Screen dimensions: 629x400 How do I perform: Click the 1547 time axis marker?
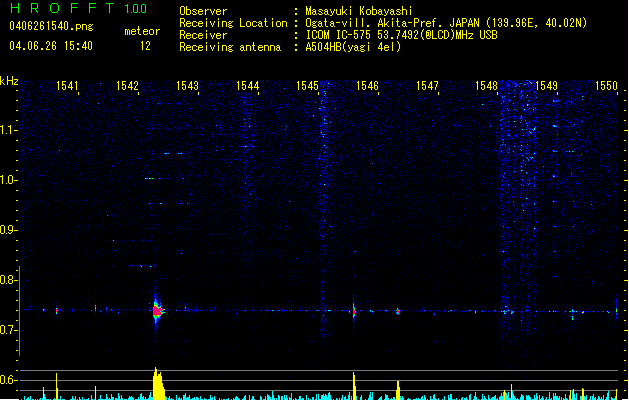pyautogui.click(x=427, y=86)
